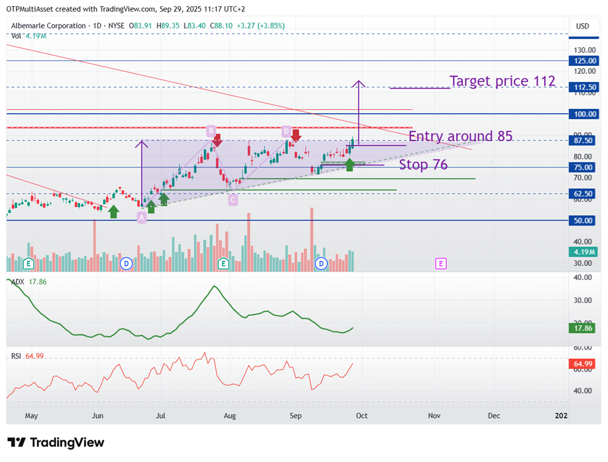Click the 125.00 price level label
This screenshot has width=608, height=462.
[584, 61]
